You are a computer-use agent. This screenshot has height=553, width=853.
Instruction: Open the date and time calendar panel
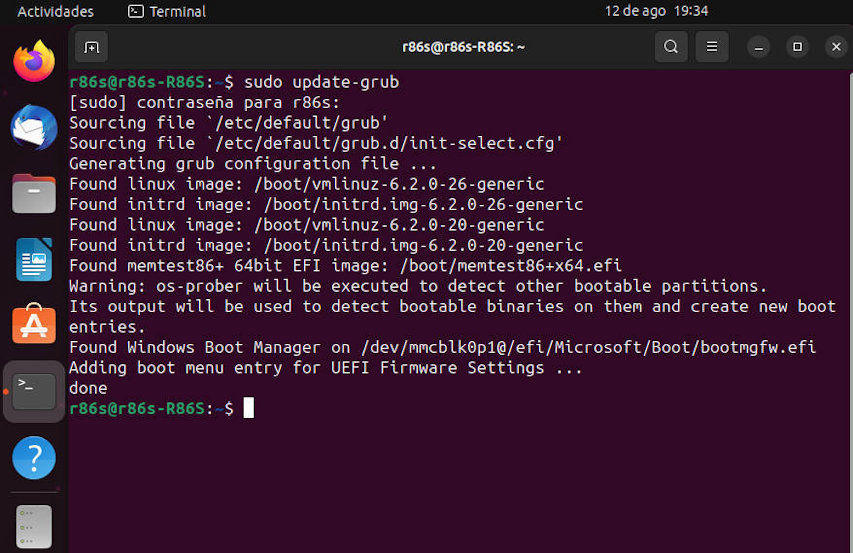[x=656, y=11]
